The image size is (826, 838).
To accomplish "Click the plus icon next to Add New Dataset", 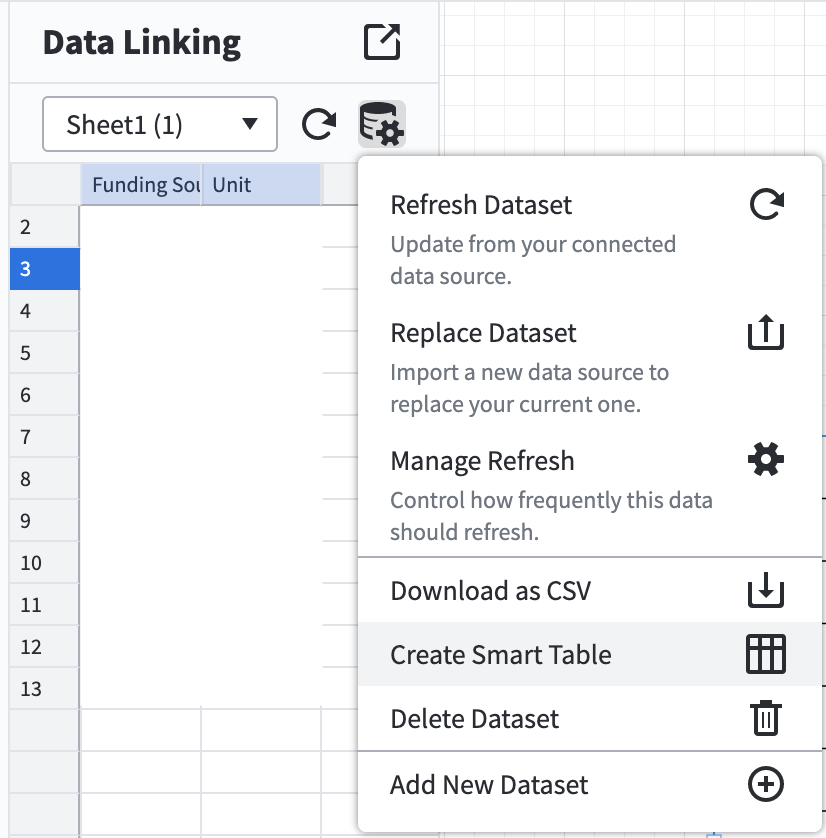I will 765,784.
